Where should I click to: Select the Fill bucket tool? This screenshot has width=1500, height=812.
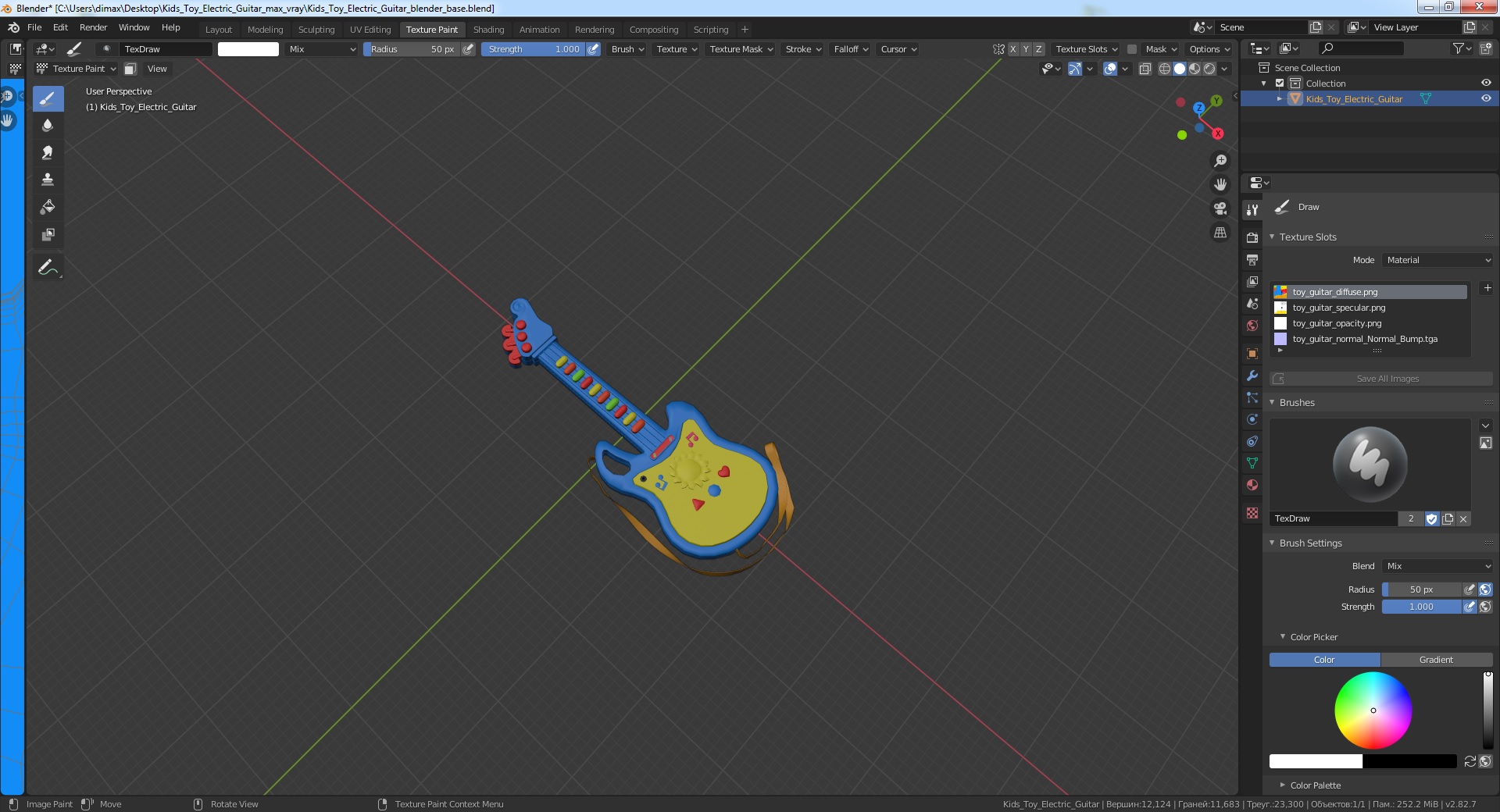[x=48, y=207]
